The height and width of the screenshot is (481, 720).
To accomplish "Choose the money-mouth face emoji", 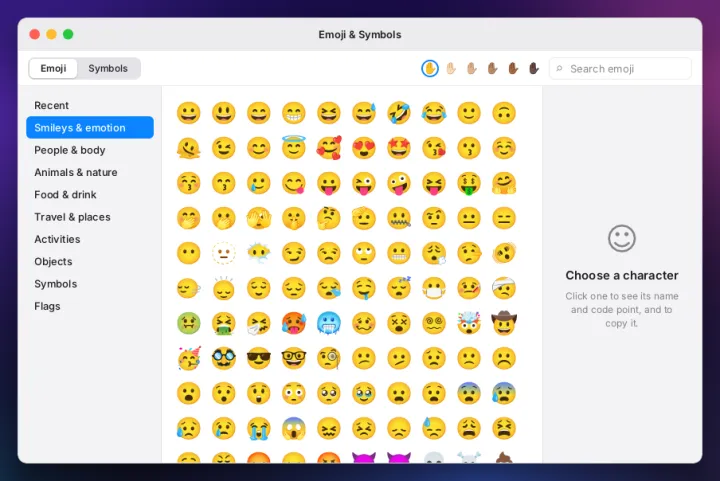I will point(469,184).
